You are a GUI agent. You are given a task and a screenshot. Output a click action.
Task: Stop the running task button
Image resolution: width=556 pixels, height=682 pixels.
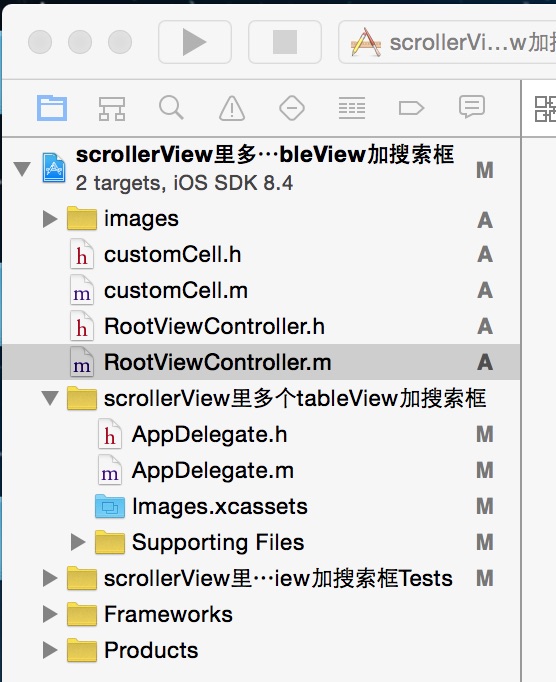click(285, 42)
